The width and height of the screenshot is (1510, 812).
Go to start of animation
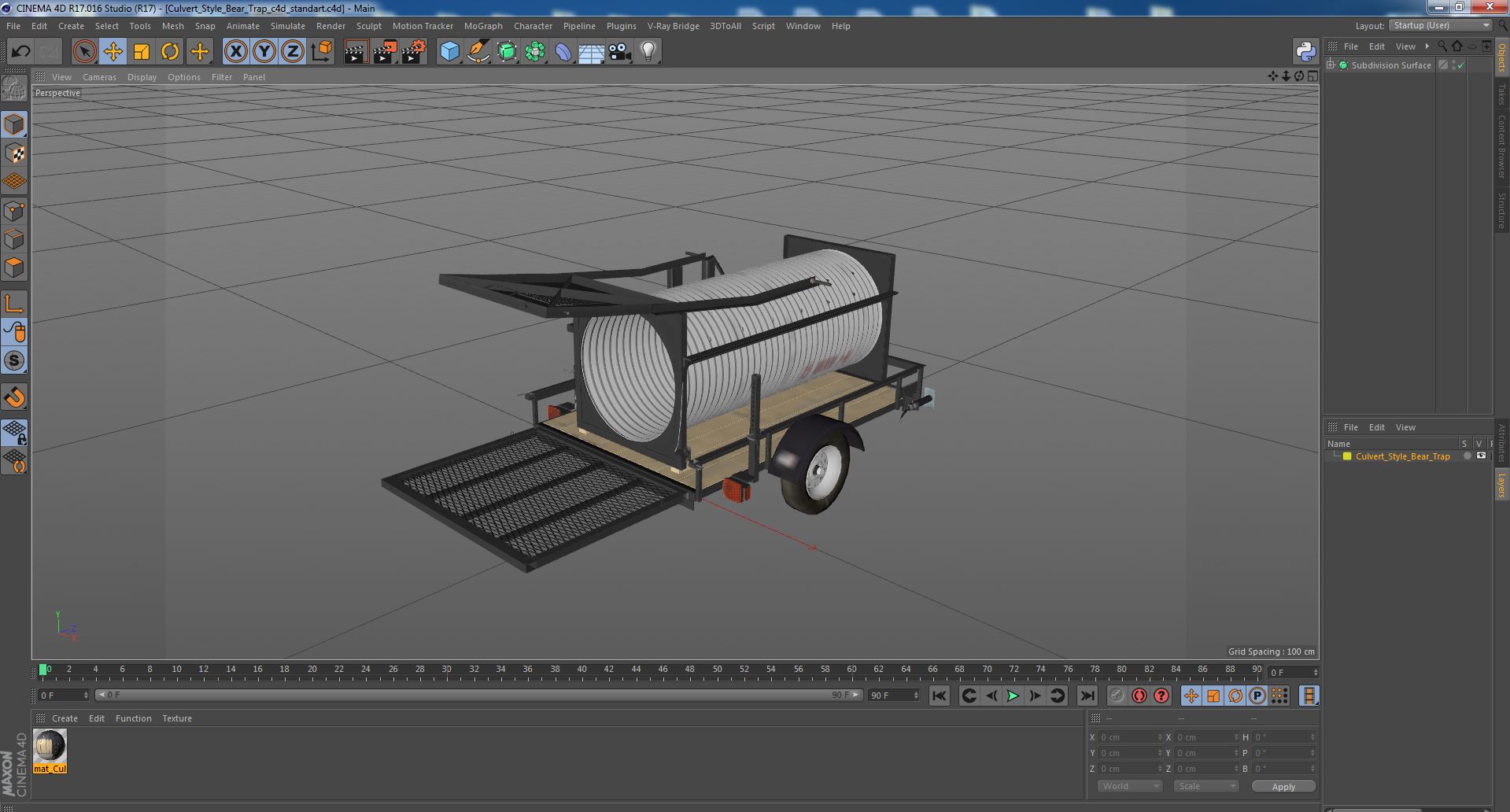click(939, 696)
